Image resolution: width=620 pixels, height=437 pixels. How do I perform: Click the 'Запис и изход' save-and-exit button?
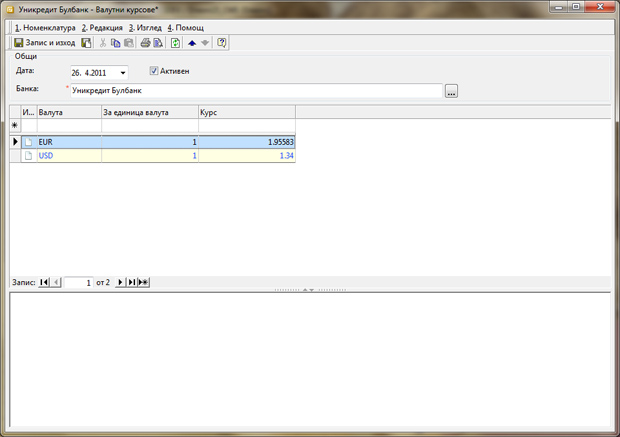44,43
